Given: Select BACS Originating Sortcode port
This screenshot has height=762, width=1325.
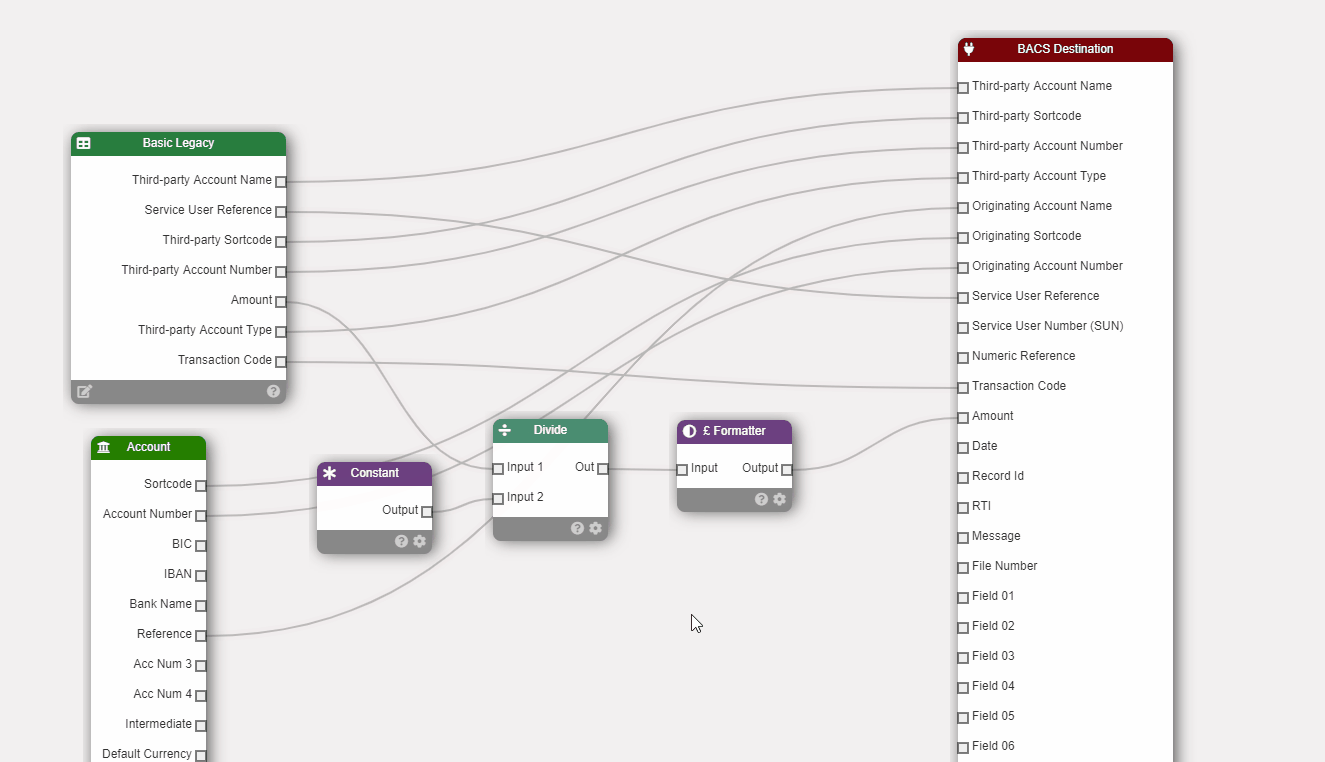Looking at the screenshot, I should (963, 237).
